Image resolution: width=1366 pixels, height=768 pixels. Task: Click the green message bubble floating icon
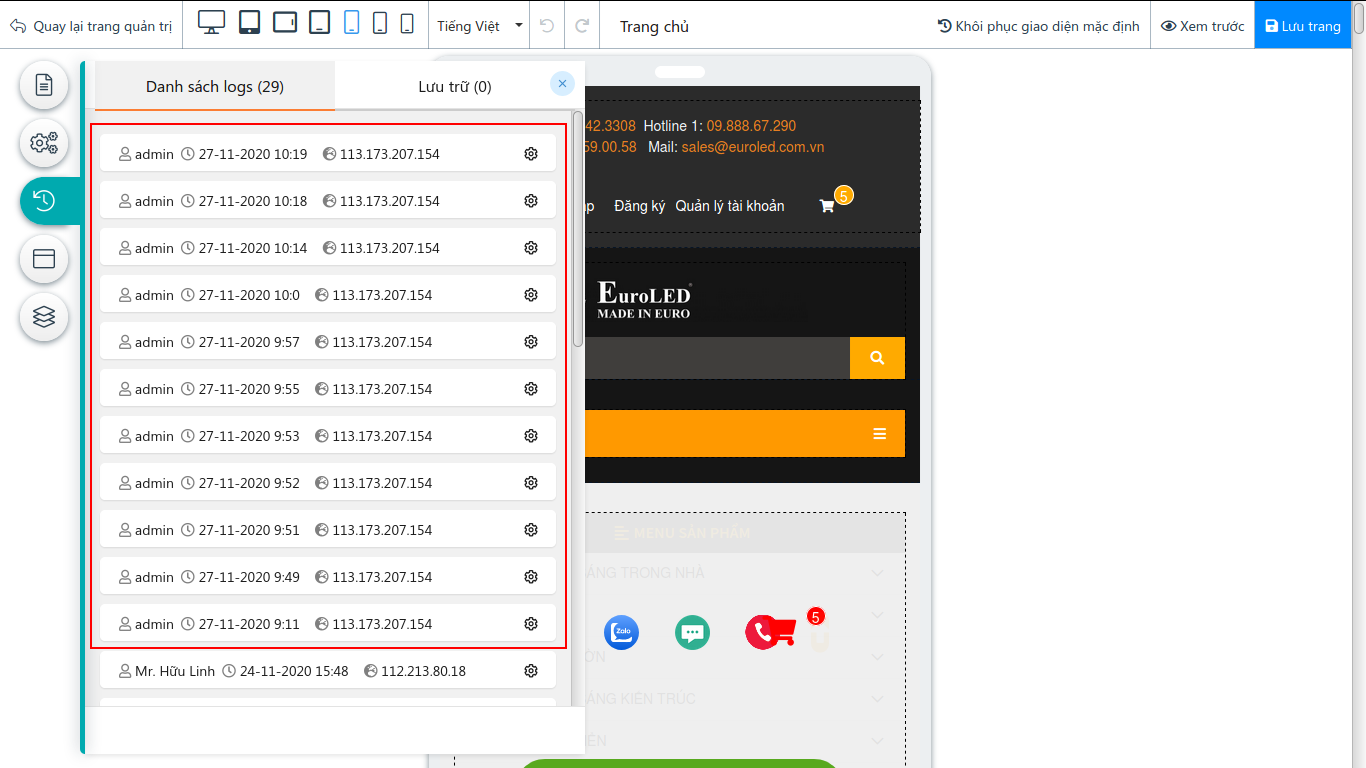[x=692, y=632]
